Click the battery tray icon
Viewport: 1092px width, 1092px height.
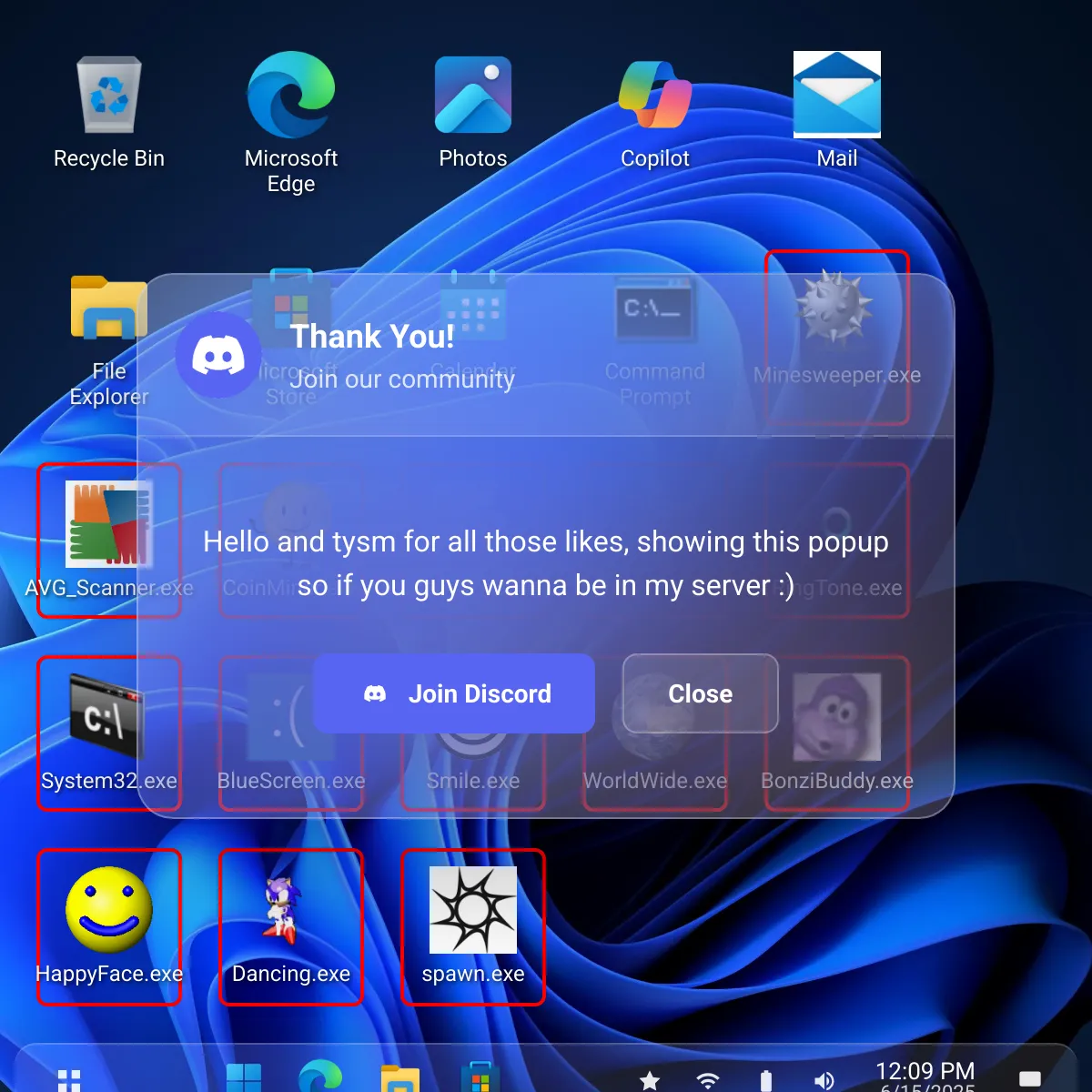point(766,1081)
